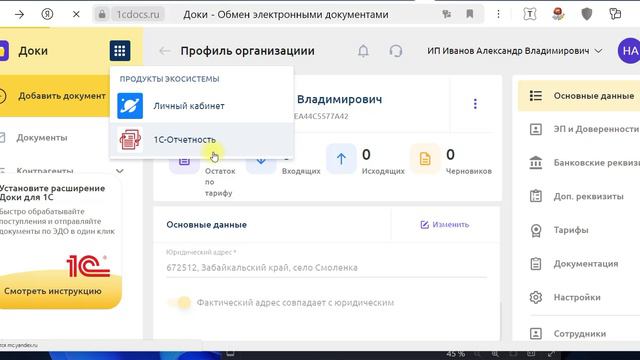The width and height of the screenshot is (640, 360).
Task: Click the drafts document icon
Action: [x=425, y=159]
